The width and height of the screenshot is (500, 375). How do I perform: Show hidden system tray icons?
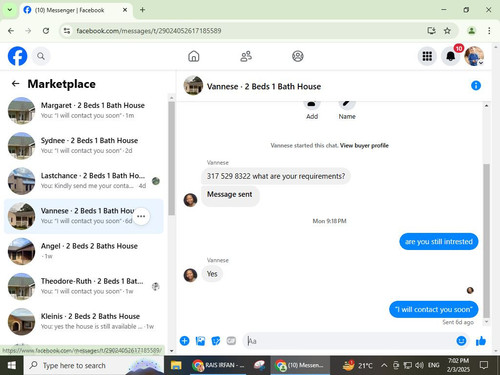tap(384, 366)
